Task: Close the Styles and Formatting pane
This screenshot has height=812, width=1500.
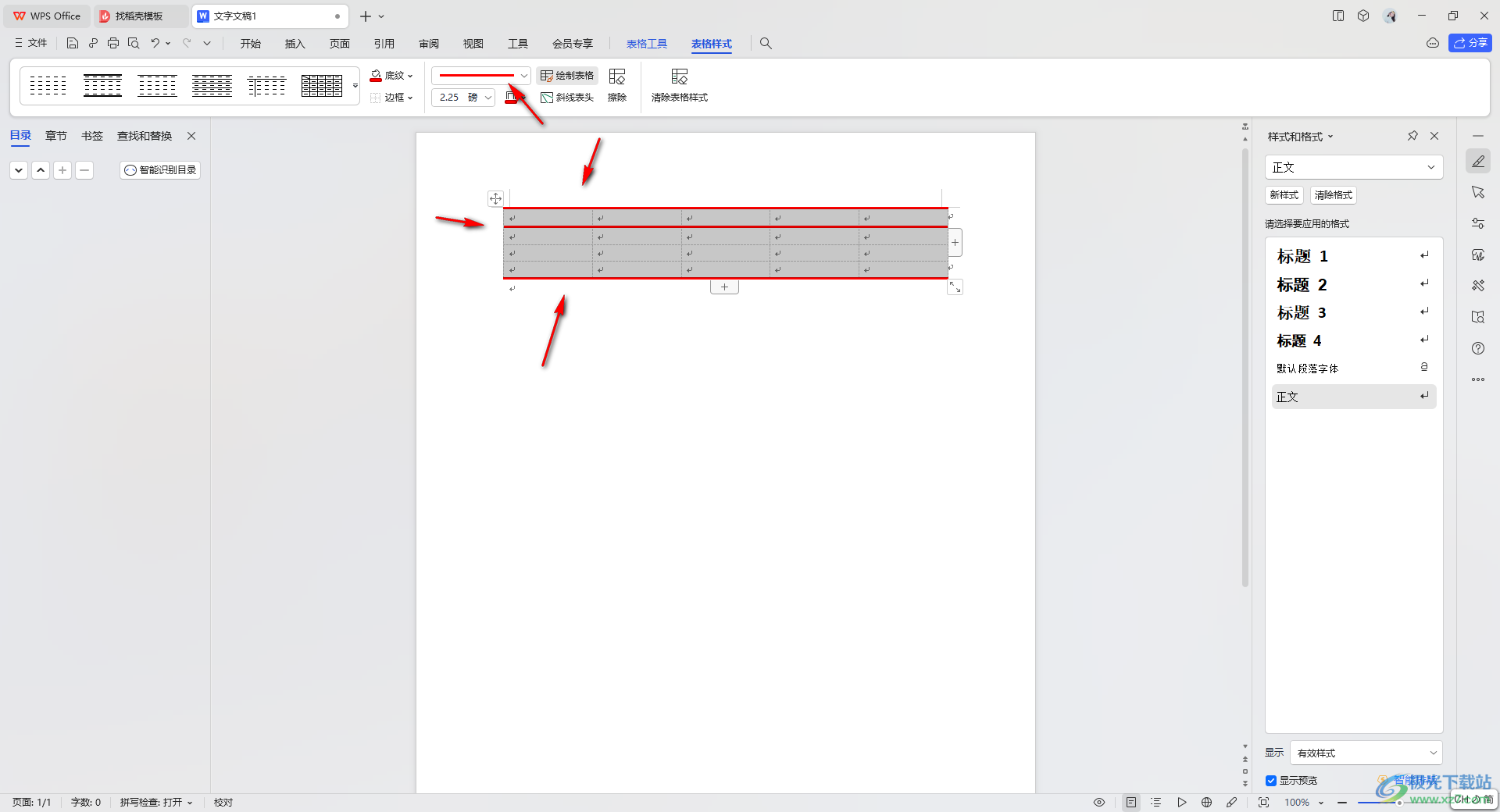Action: [x=1434, y=136]
